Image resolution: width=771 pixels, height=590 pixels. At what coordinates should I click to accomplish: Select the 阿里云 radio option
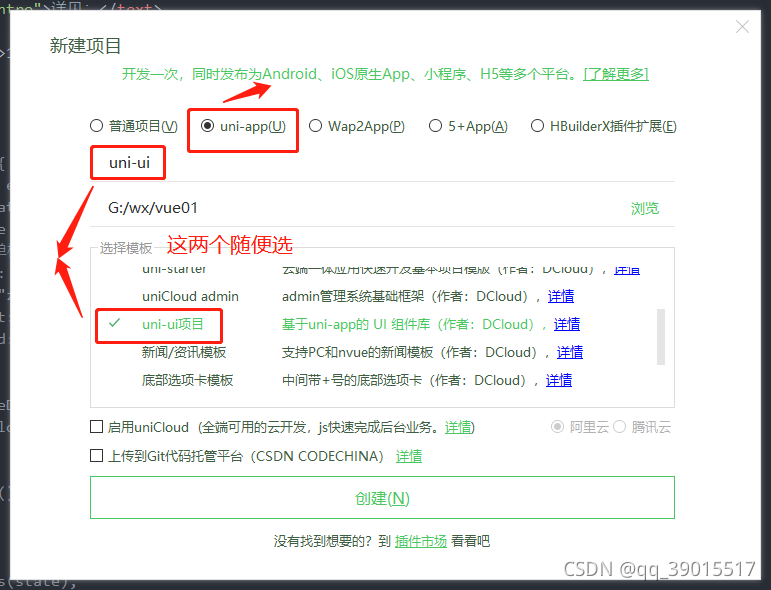pos(557,427)
